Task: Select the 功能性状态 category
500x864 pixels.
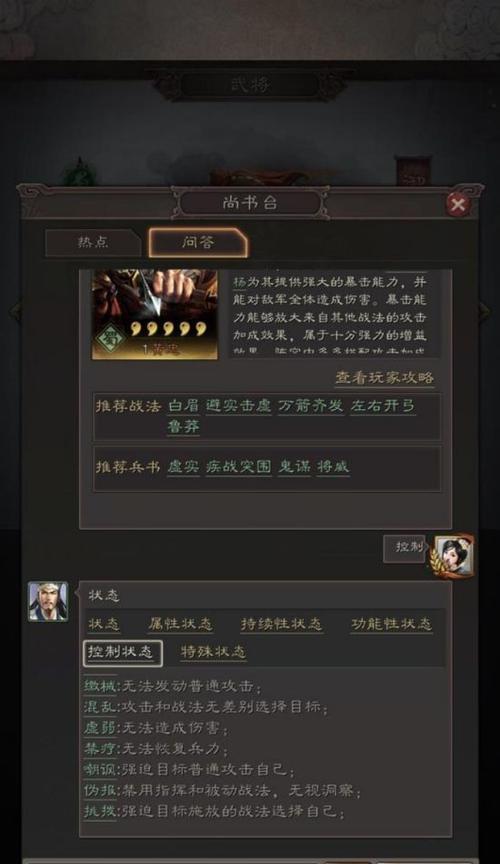Action: (x=391, y=624)
